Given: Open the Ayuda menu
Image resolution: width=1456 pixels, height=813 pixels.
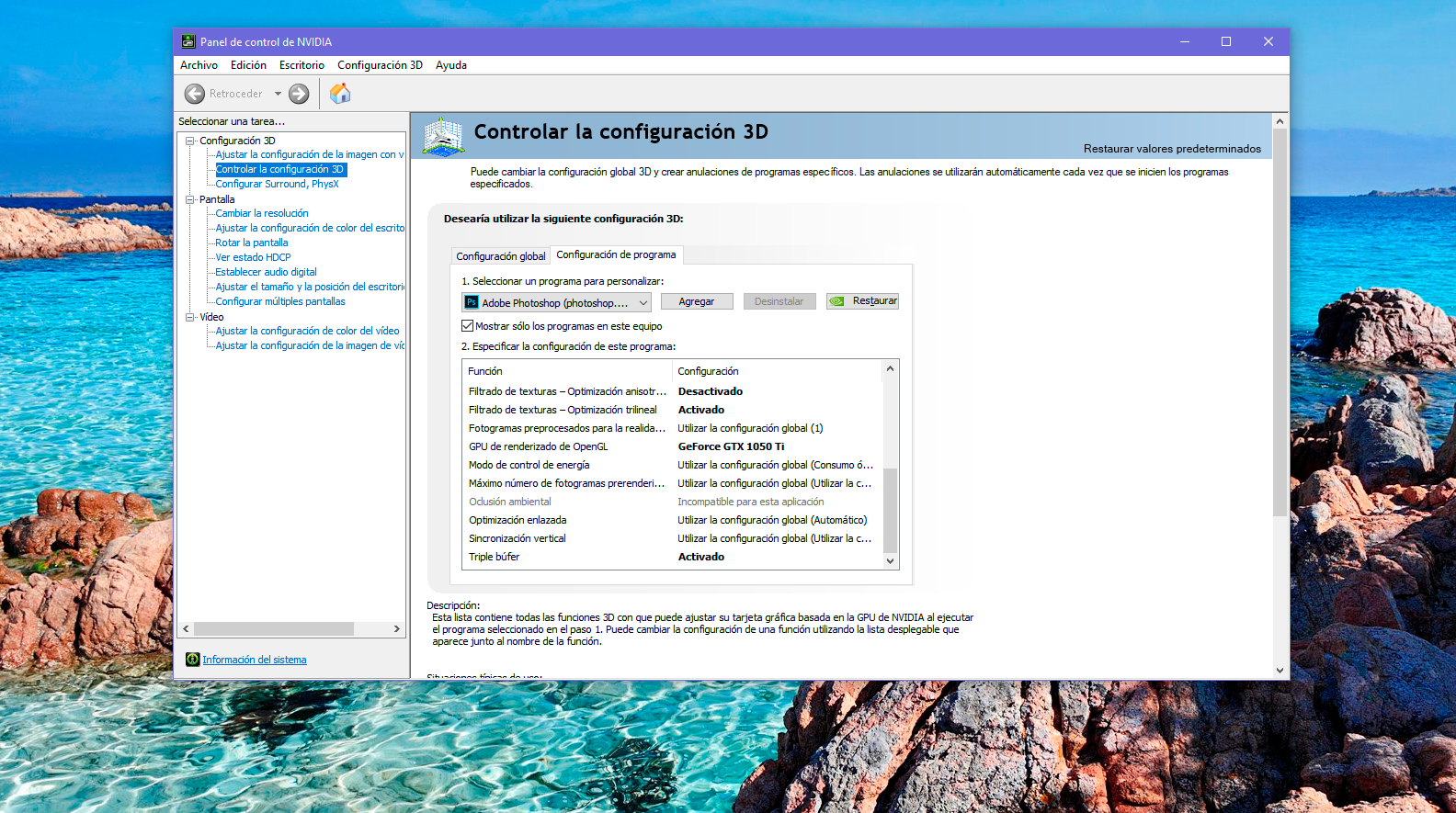Looking at the screenshot, I should (451, 65).
